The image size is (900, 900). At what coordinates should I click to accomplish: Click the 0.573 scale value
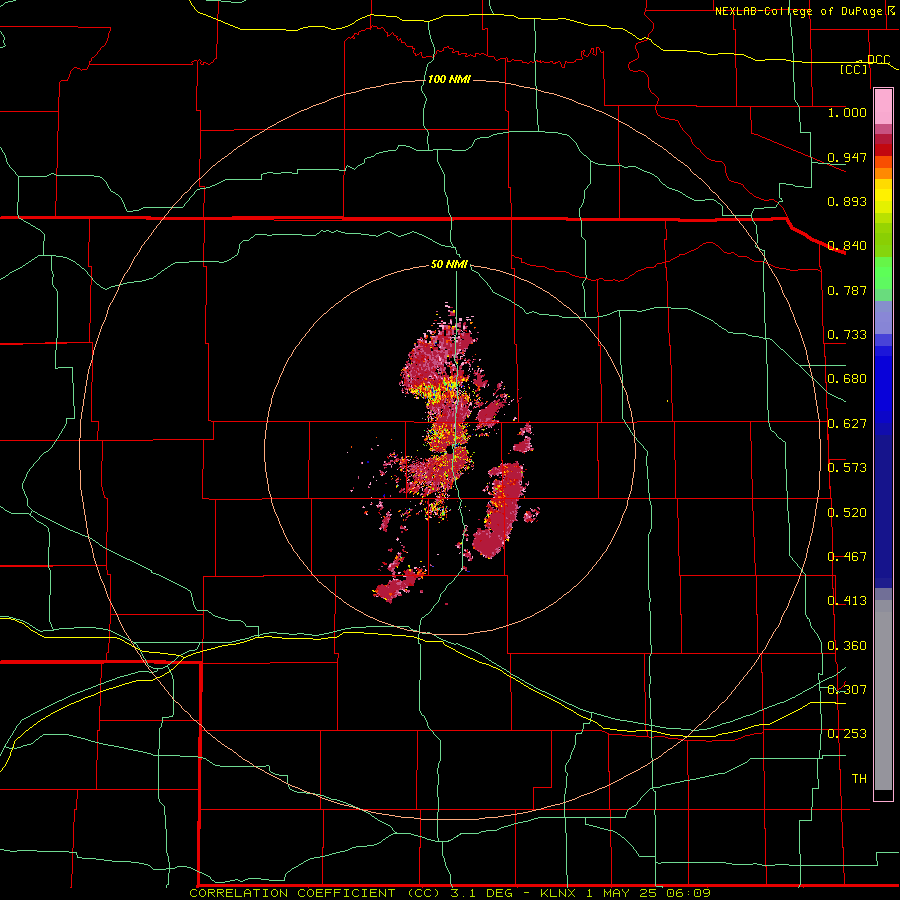847,468
